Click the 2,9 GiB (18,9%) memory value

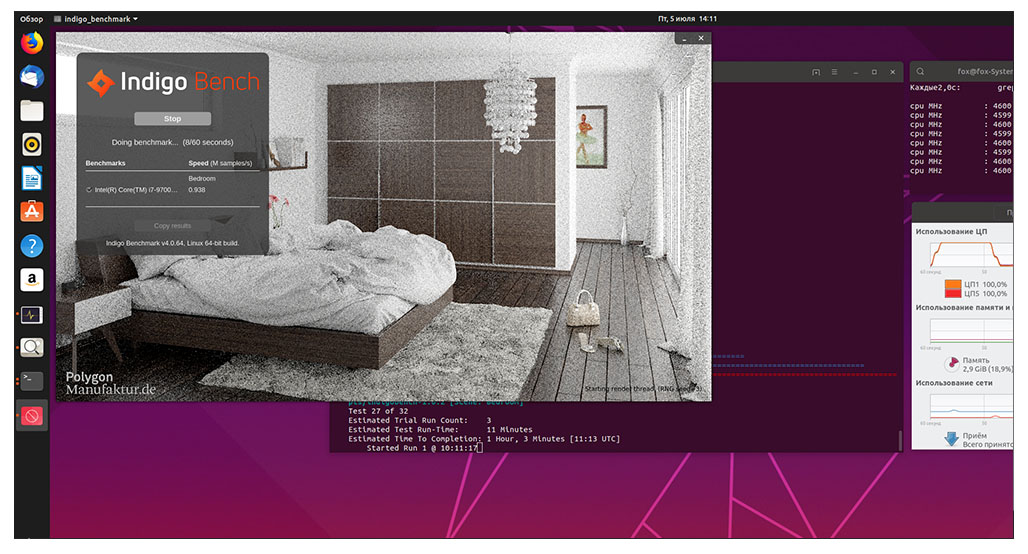987,369
